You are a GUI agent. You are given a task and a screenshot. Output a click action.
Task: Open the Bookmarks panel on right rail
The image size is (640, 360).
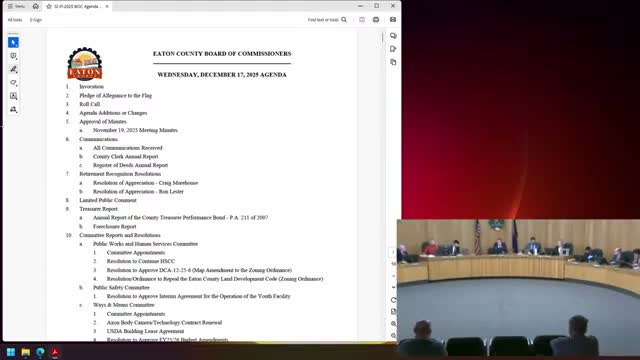click(x=393, y=49)
